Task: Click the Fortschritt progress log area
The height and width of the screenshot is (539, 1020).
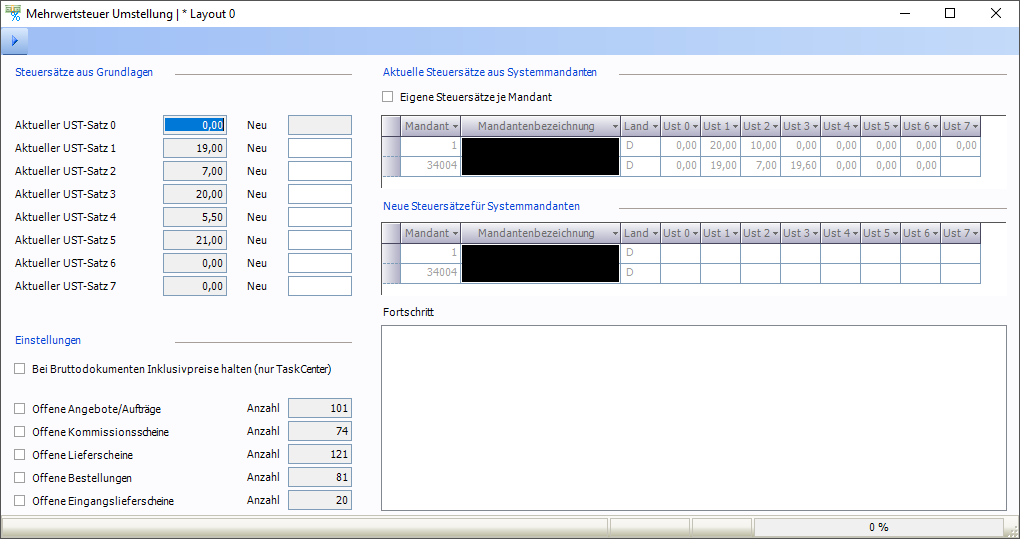Action: pyautogui.click(x=694, y=417)
